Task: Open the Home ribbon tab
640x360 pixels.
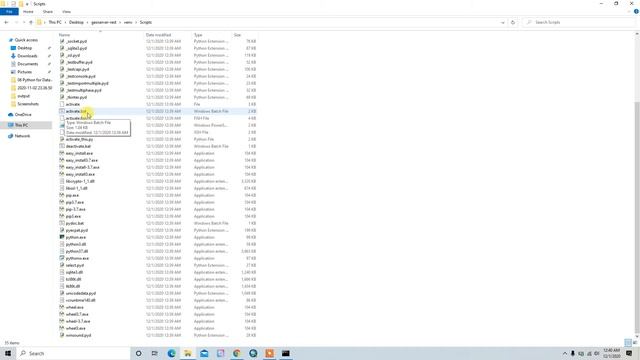Action: (x=28, y=11)
